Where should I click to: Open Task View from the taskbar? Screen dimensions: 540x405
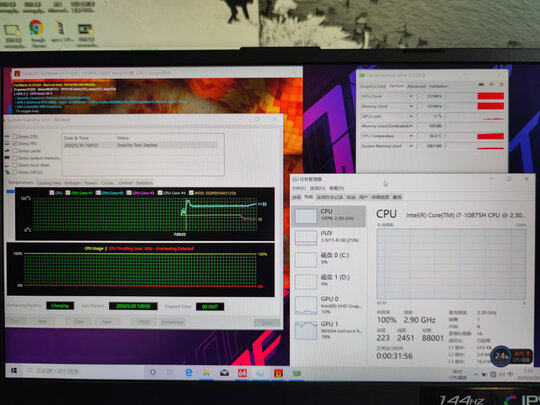(x=170, y=372)
